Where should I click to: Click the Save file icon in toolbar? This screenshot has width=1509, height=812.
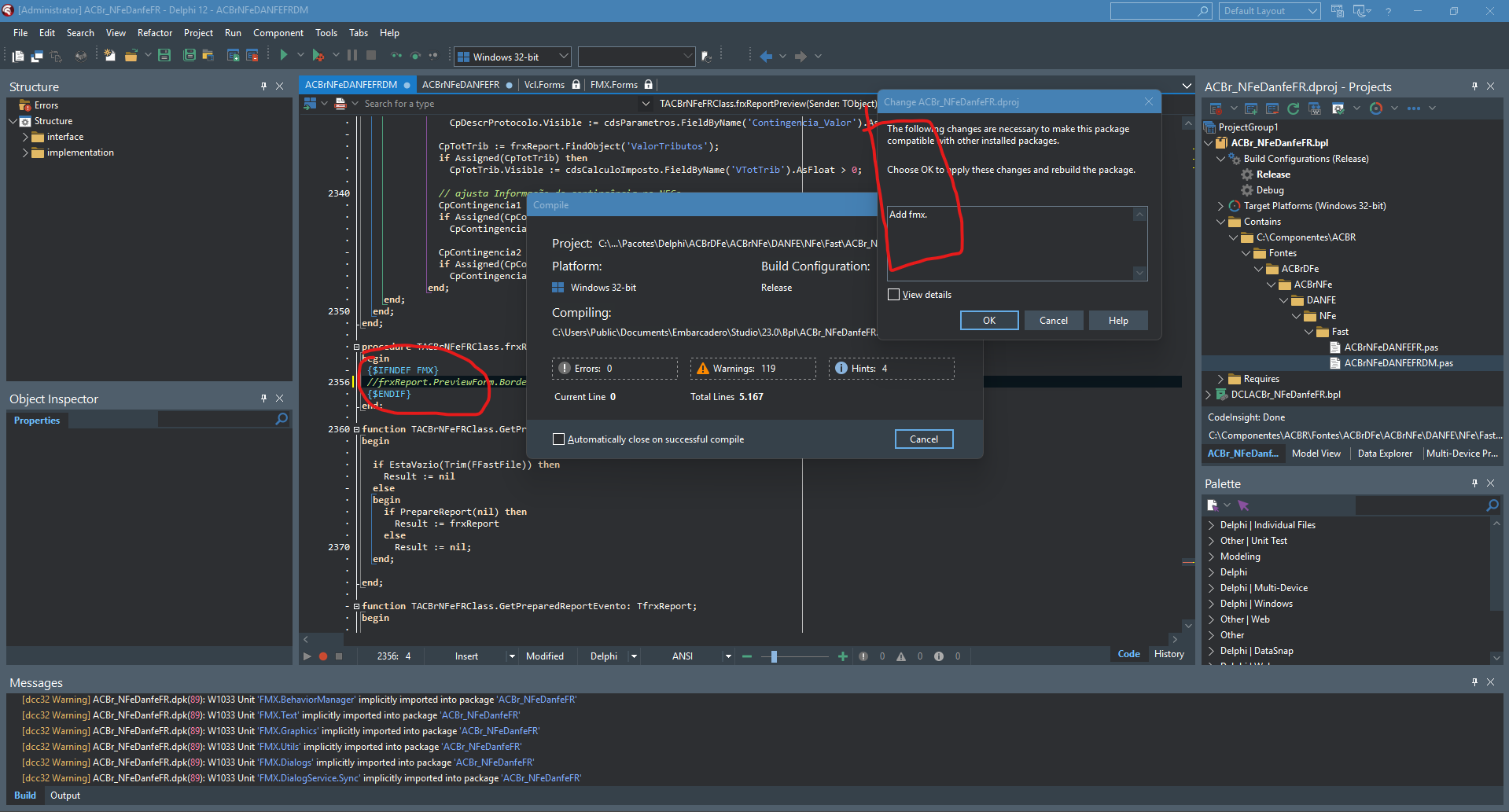pyautogui.click(x=164, y=55)
